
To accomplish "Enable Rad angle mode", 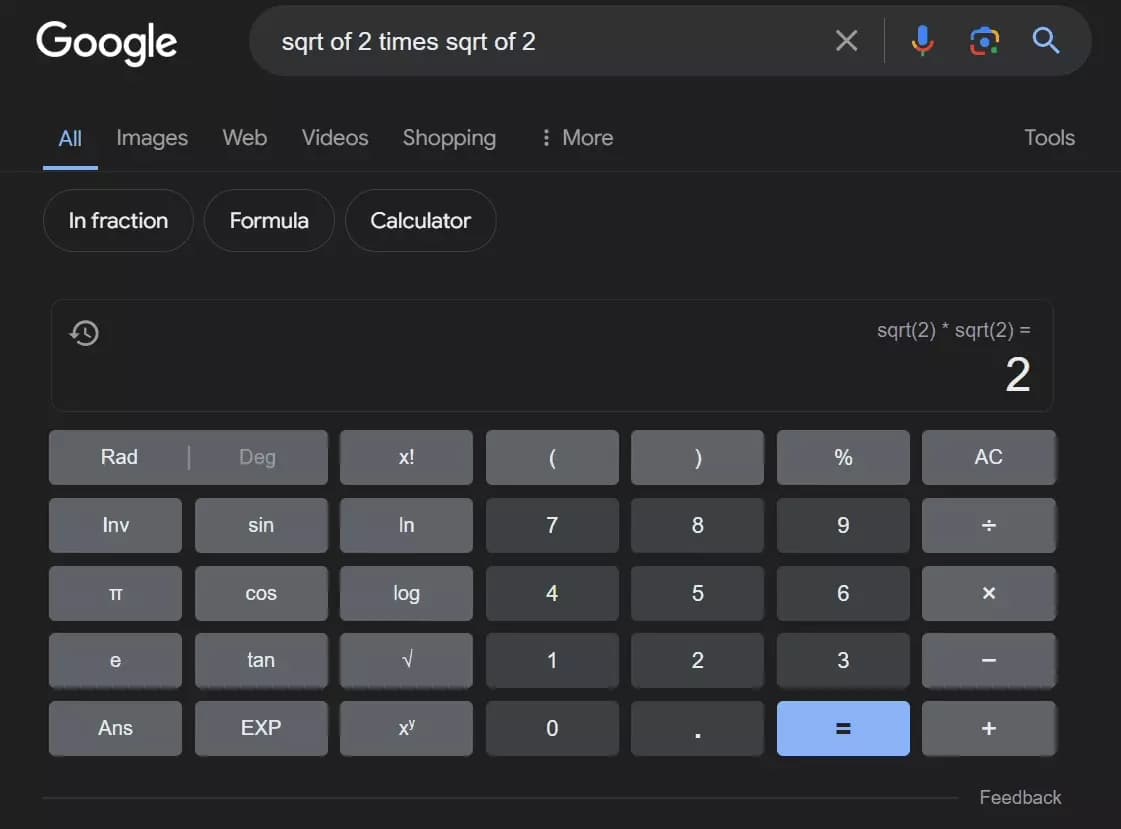I will (119, 457).
